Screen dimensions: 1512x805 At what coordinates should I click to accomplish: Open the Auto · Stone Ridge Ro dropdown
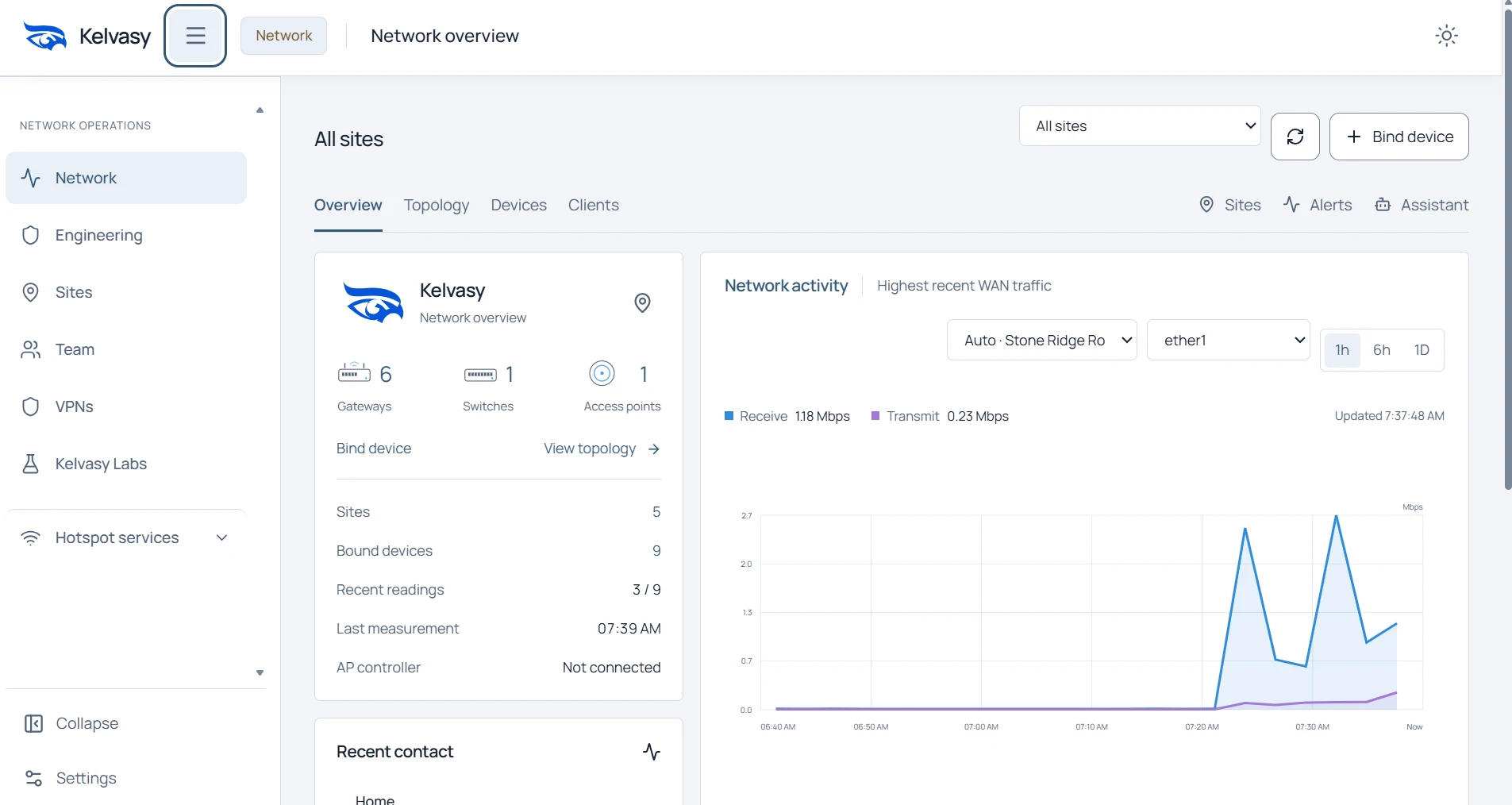tap(1042, 340)
